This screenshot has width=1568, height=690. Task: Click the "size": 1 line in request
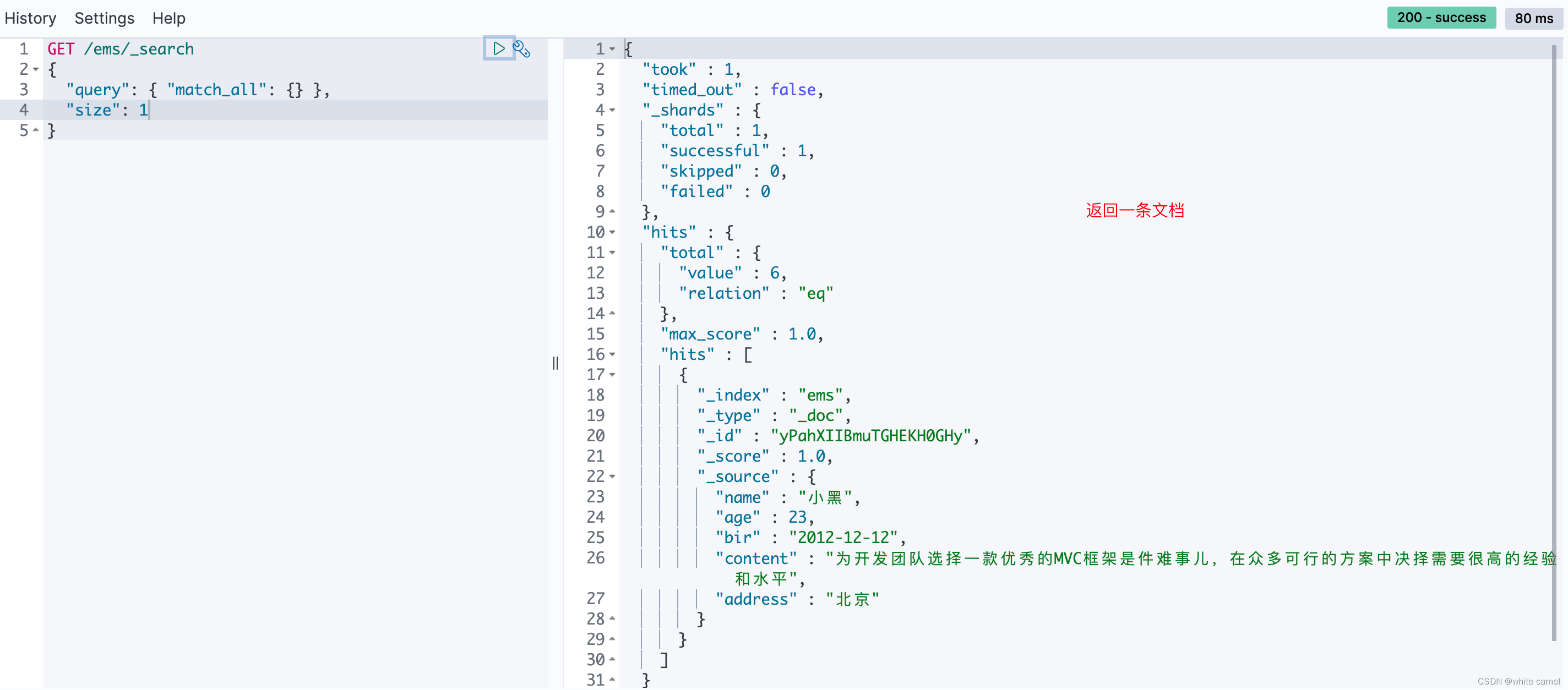click(107, 110)
